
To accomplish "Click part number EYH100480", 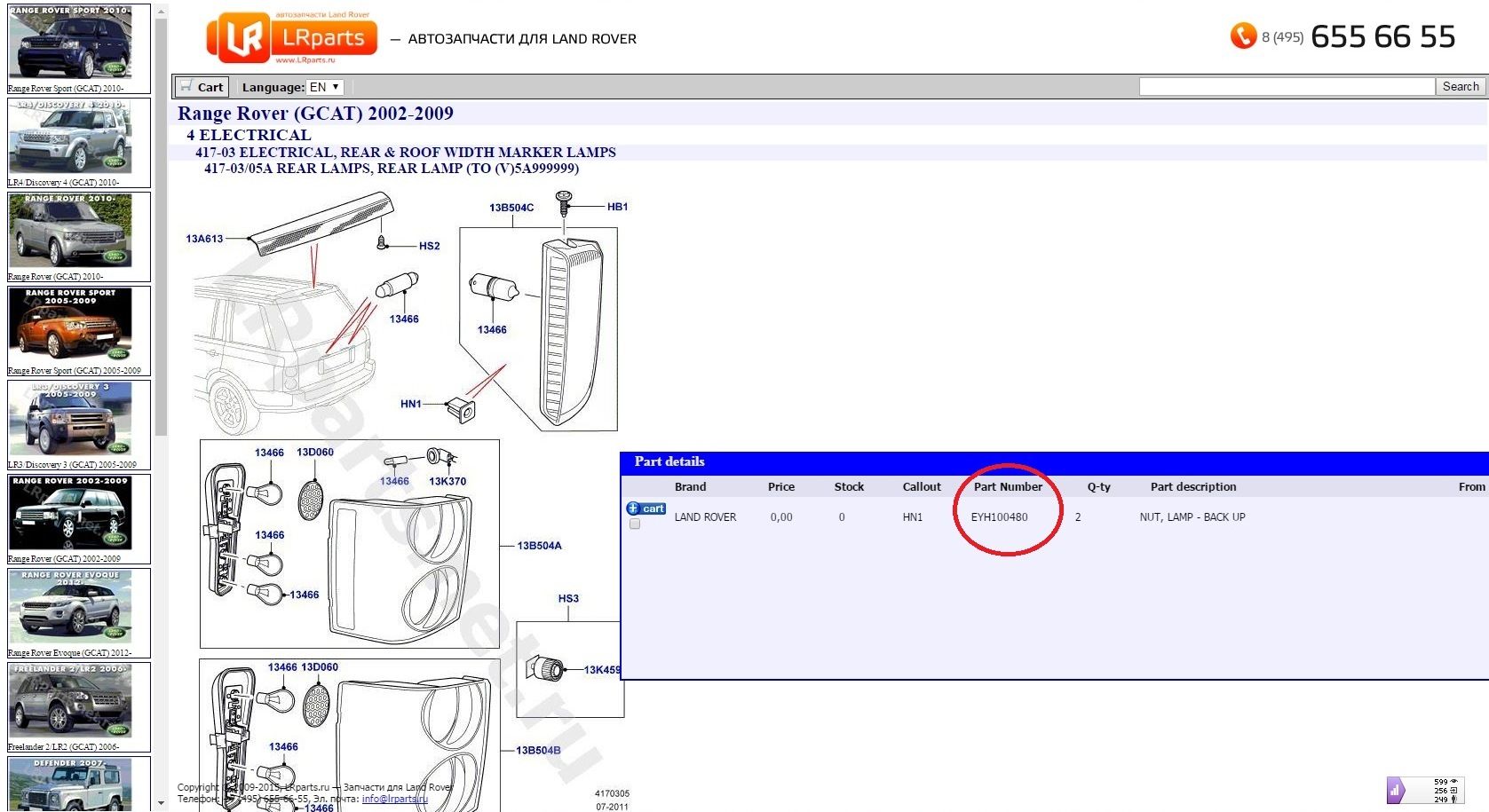I will tap(999, 517).
